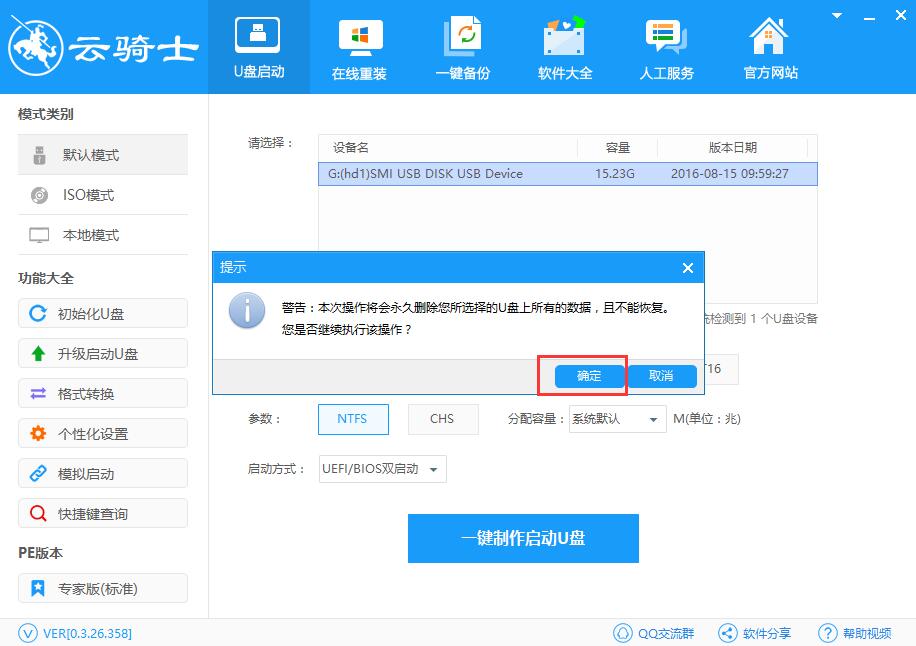916x646 pixels.
Task: Click the USB icon beside 默认模式
Action: coord(39,155)
